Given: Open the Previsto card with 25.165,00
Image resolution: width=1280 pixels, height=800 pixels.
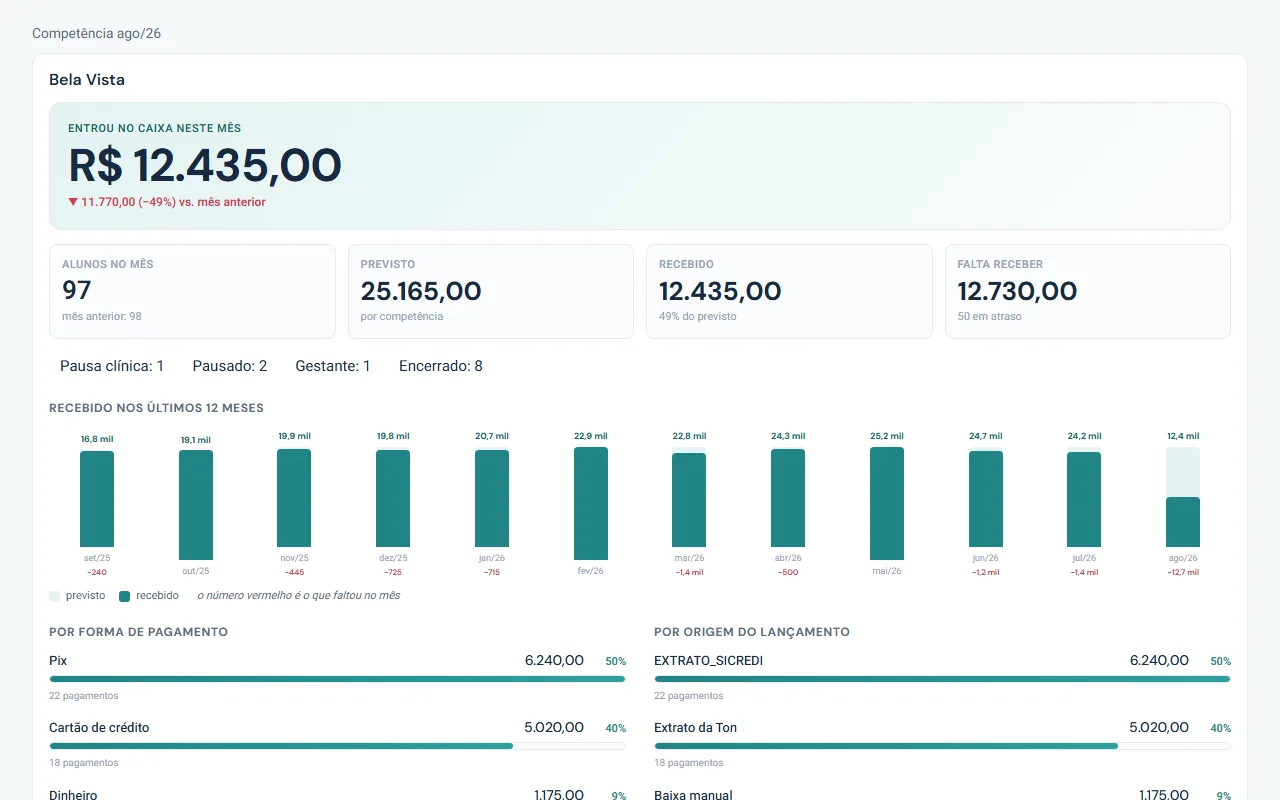Looking at the screenshot, I should 490,291.
